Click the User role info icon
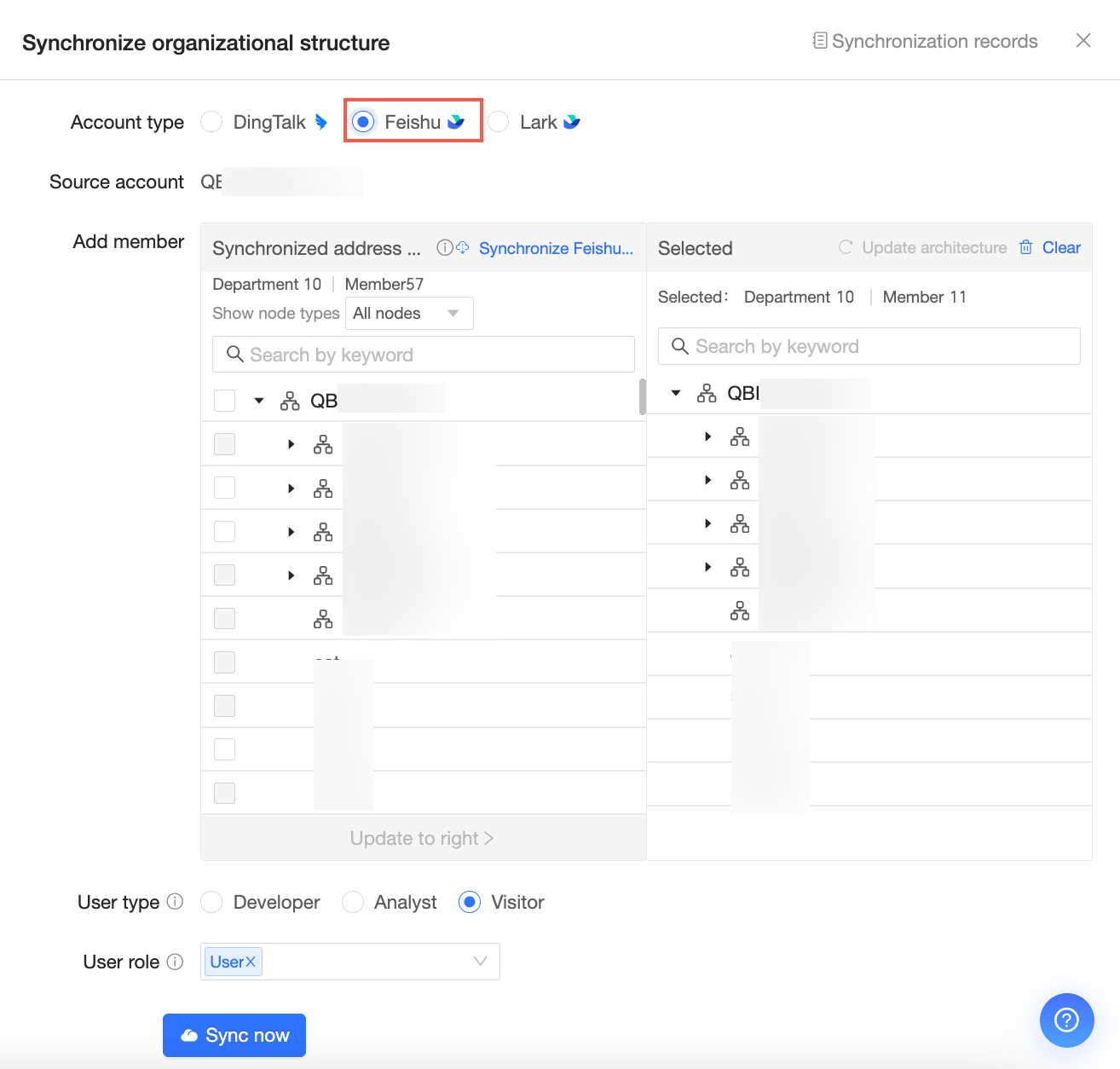This screenshot has height=1069, width=1120. pos(175,962)
